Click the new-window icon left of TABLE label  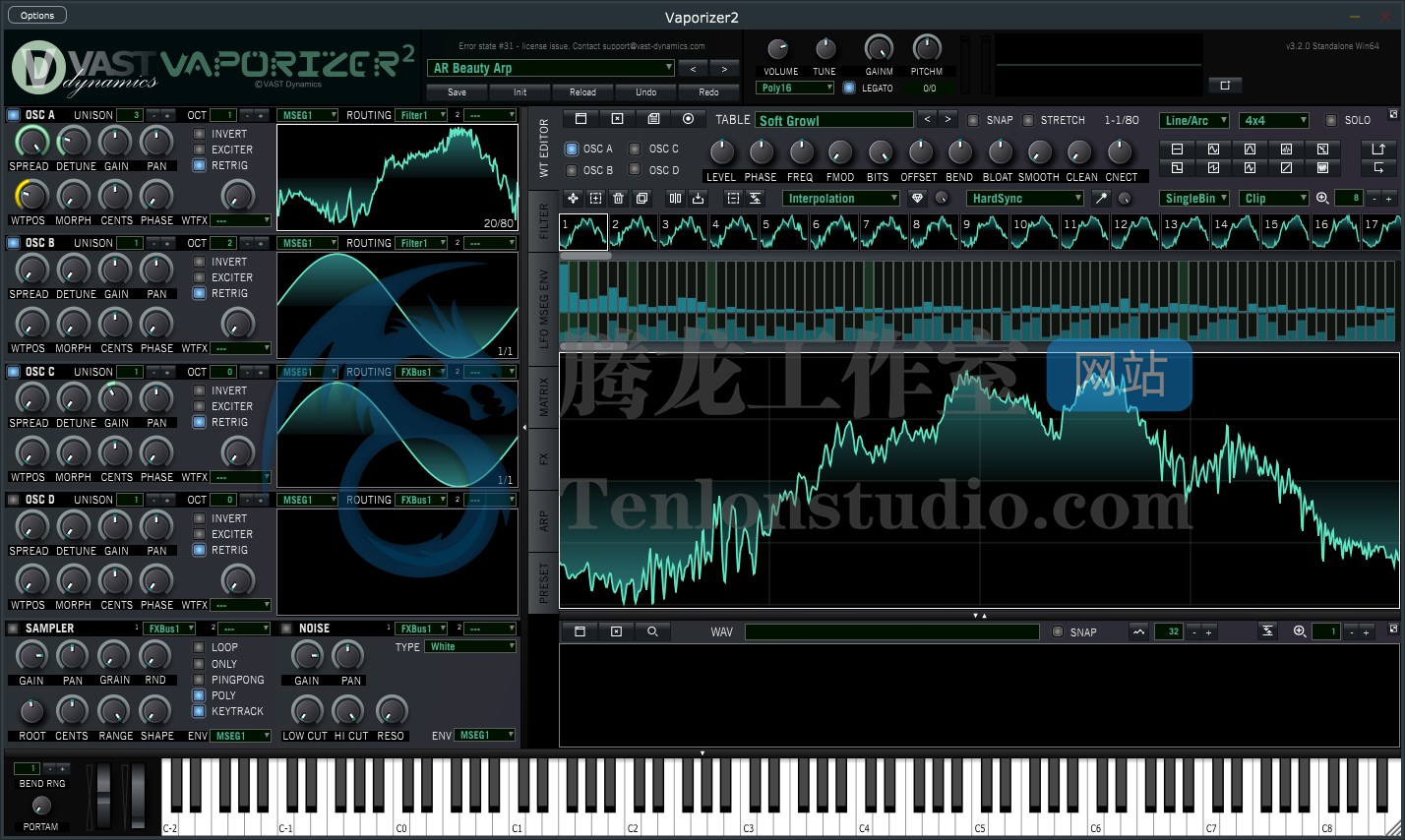(580, 119)
